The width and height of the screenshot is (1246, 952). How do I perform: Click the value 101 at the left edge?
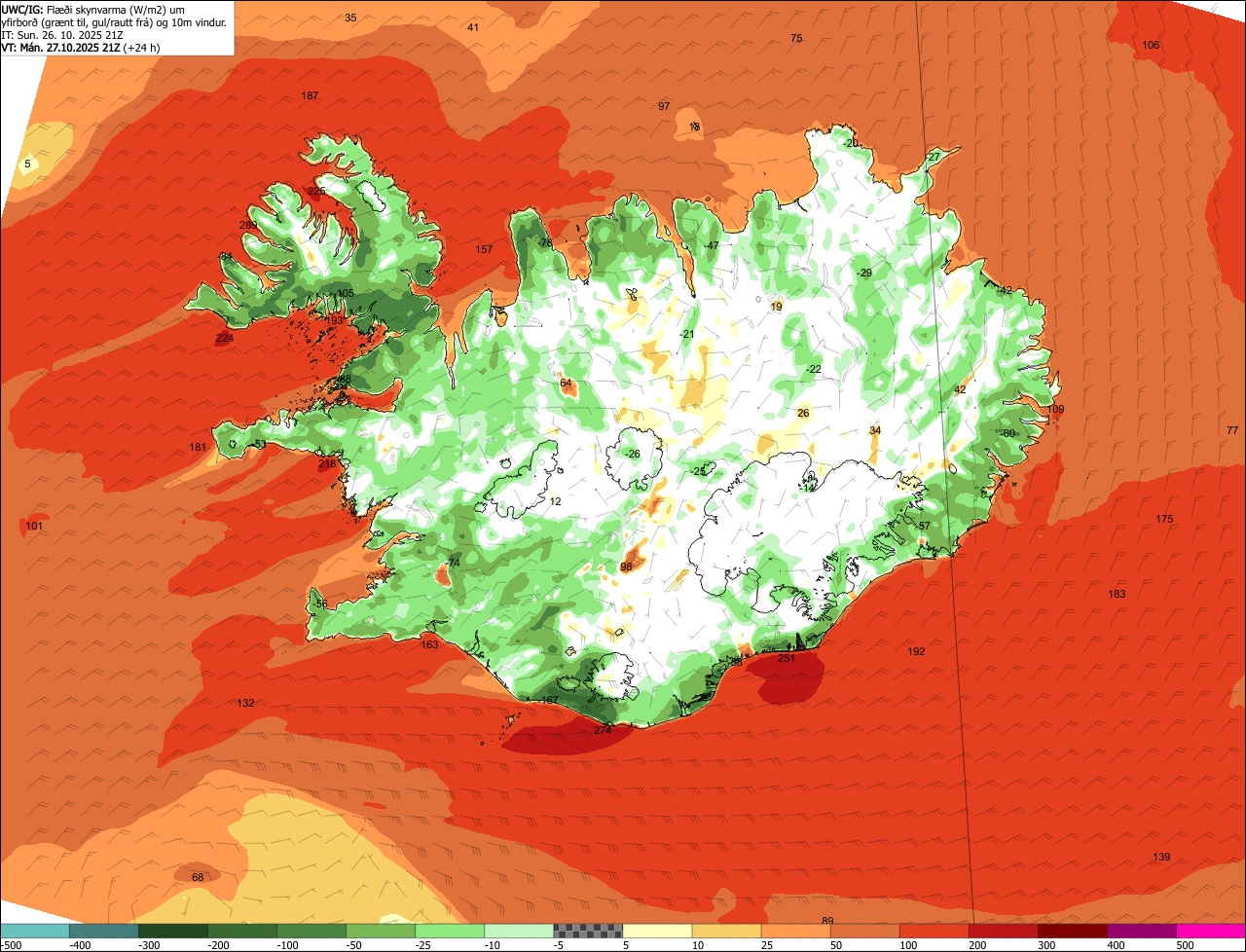click(34, 526)
